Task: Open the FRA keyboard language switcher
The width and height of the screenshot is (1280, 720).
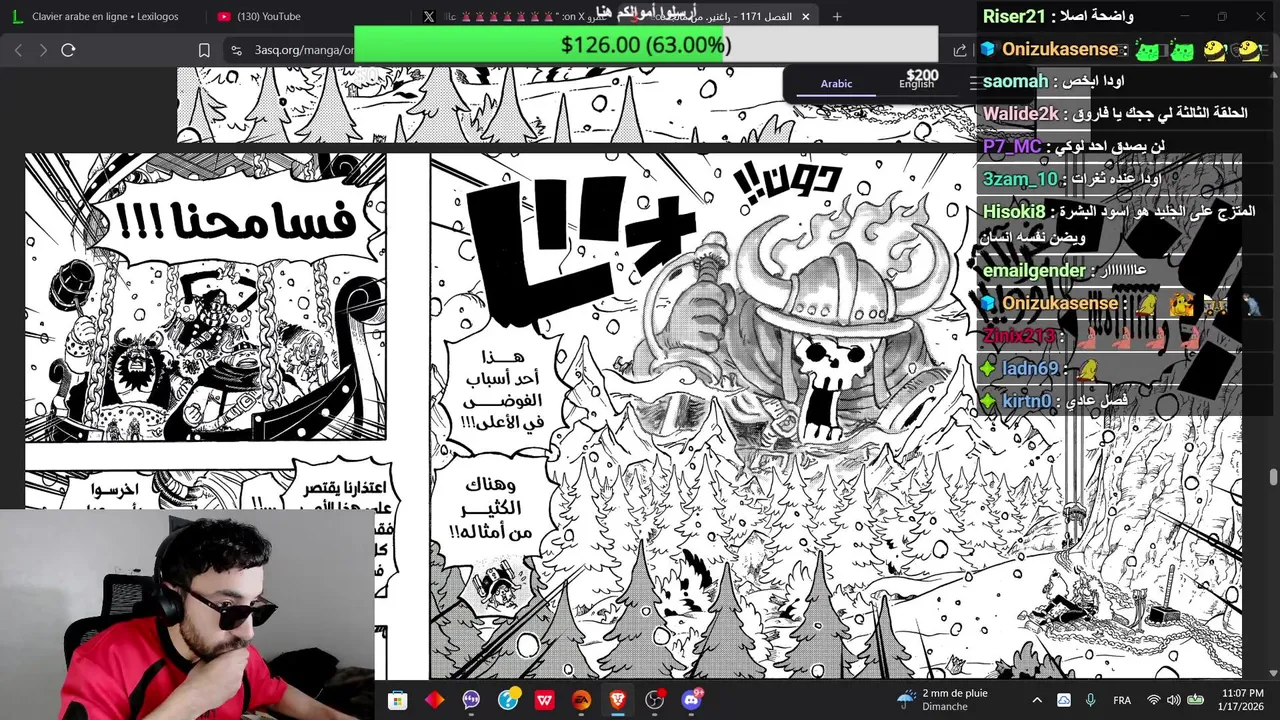Action: (1122, 700)
